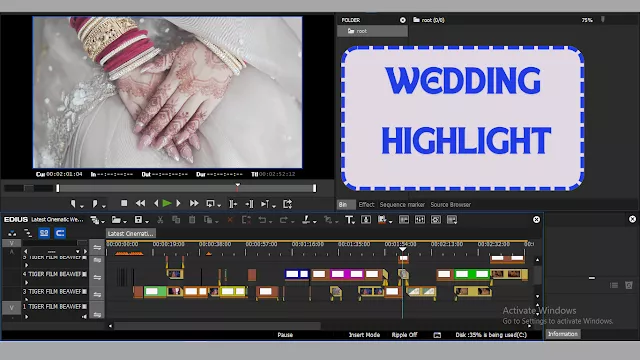Click the Replace clip icon

(208, 220)
